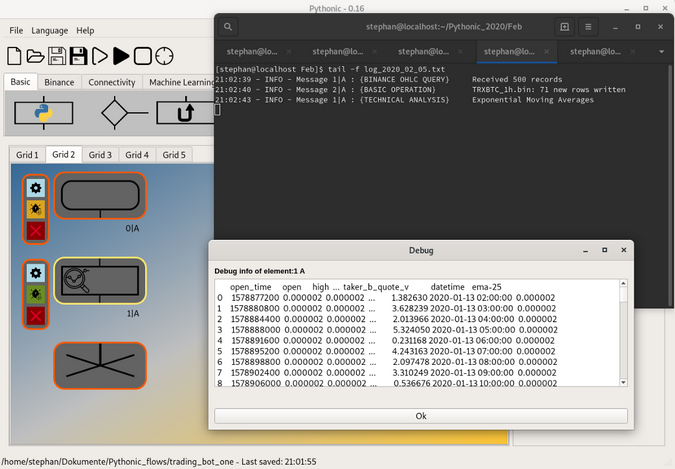Click the crosshair target icon in toolbar
This screenshot has height=469, width=675.
165,56
